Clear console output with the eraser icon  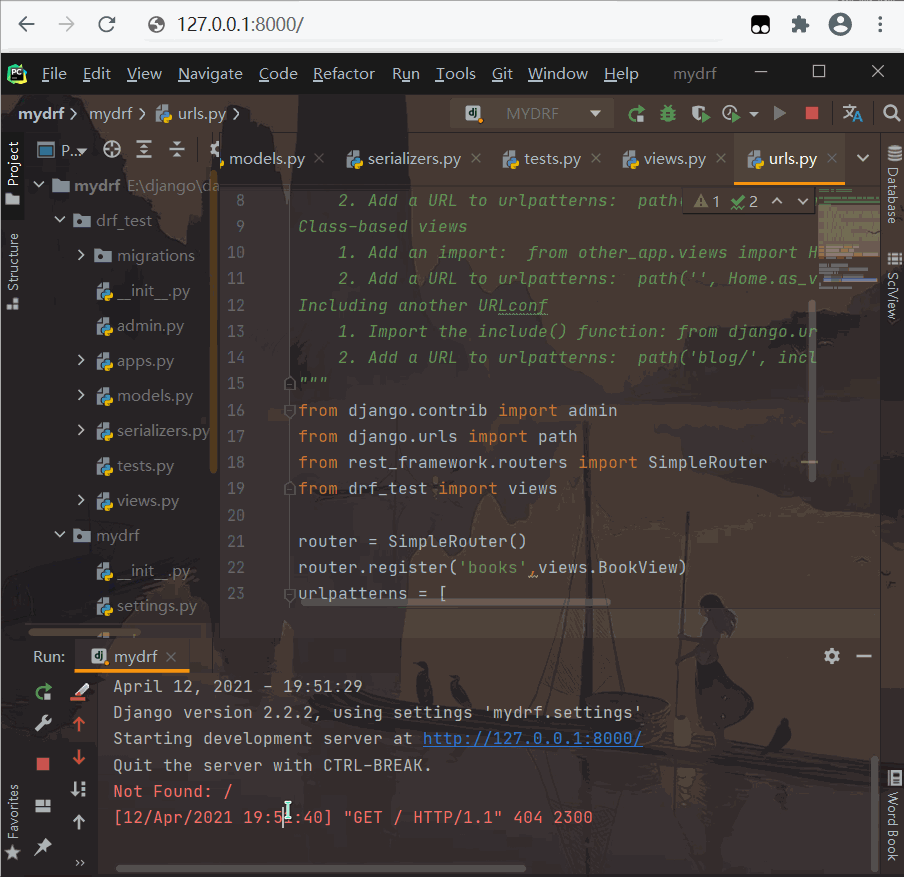tap(79, 692)
